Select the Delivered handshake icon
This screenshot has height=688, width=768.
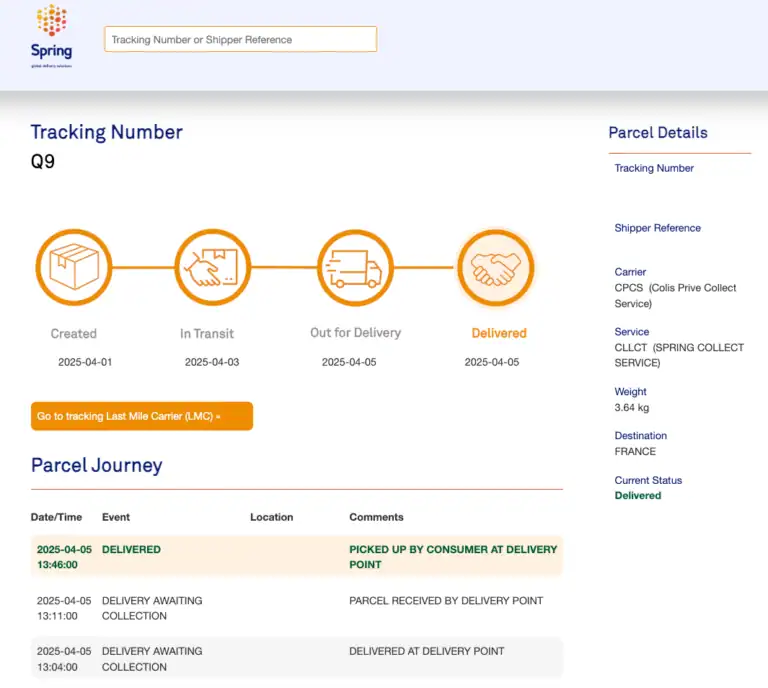(x=496, y=267)
